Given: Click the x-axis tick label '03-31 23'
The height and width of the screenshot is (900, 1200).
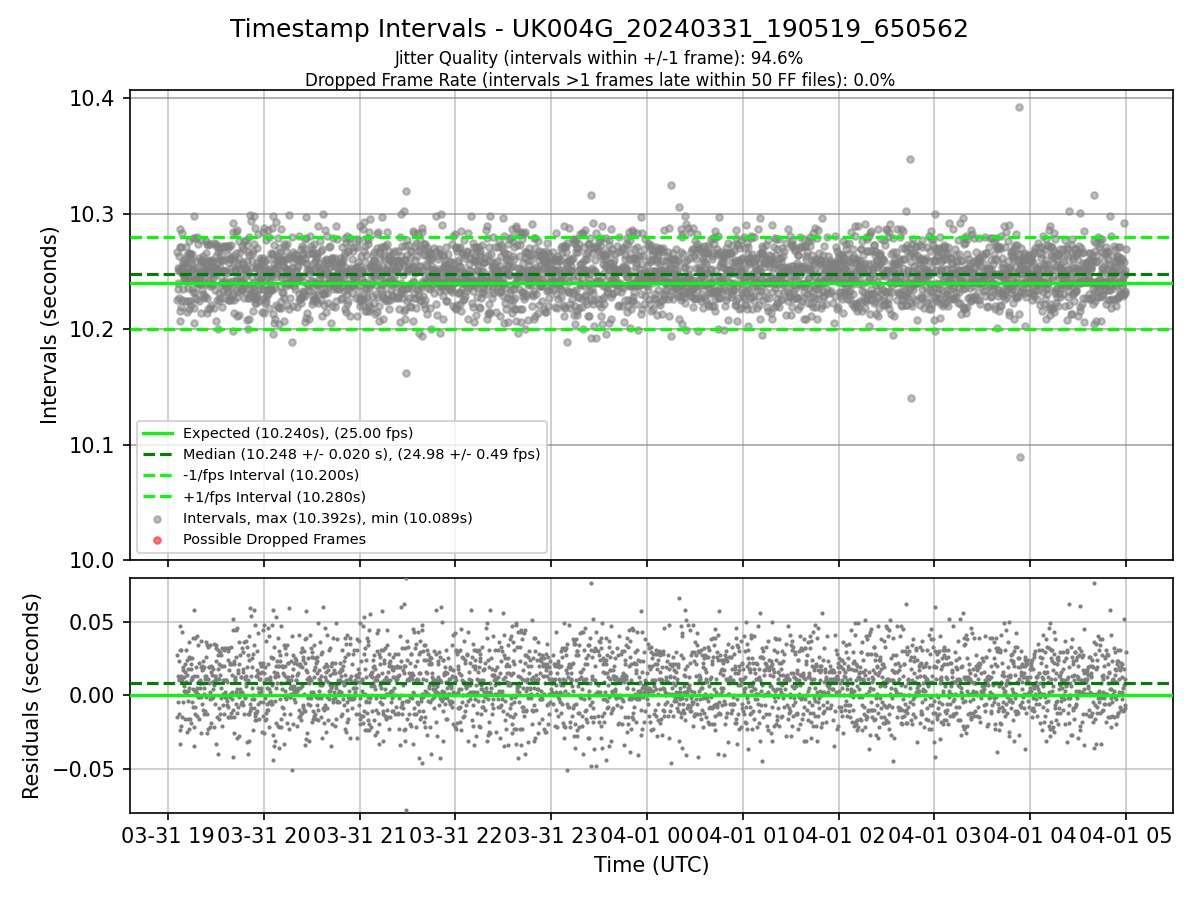Looking at the screenshot, I should pyautogui.click(x=551, y=836).
